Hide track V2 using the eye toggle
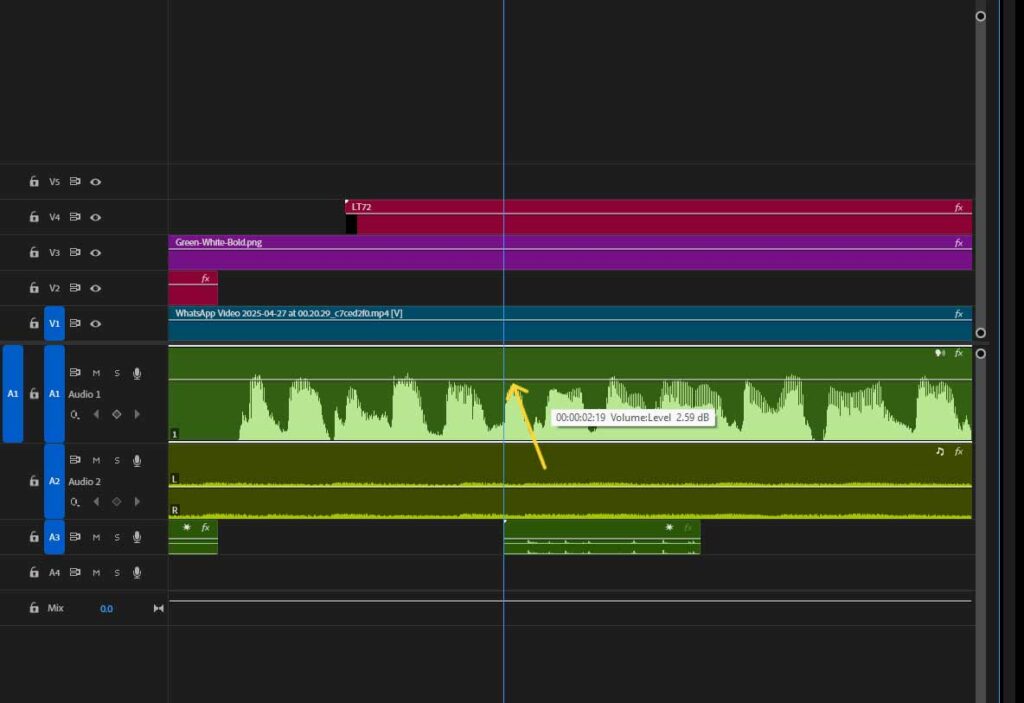Screen dimensions: 1024x703 pyautogui.click(x=95, y=287)
